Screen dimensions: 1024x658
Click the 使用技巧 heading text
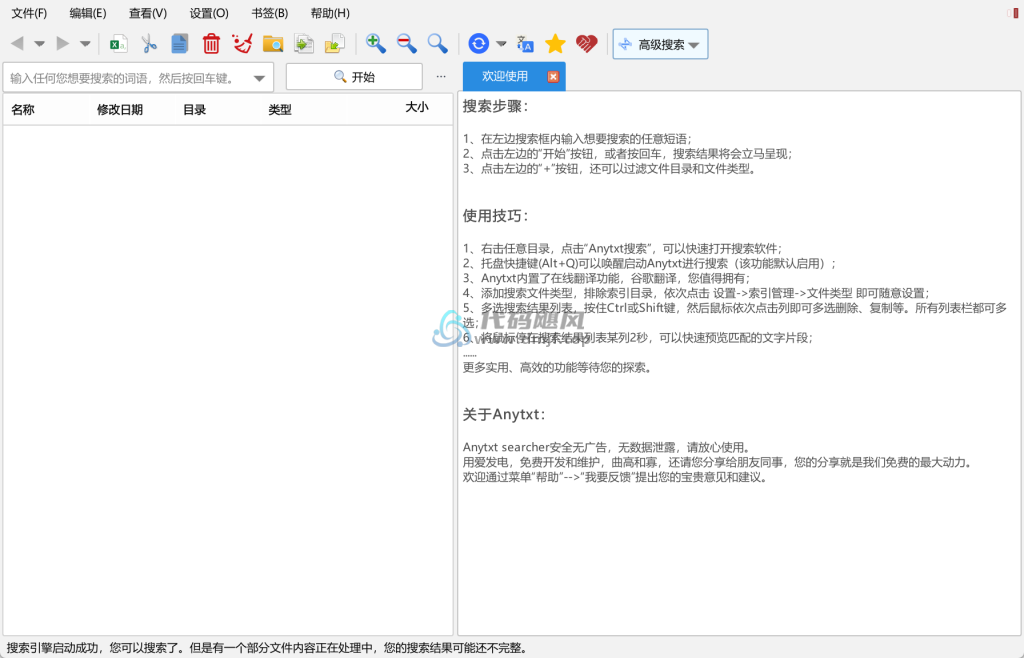(x=496, y=216)
